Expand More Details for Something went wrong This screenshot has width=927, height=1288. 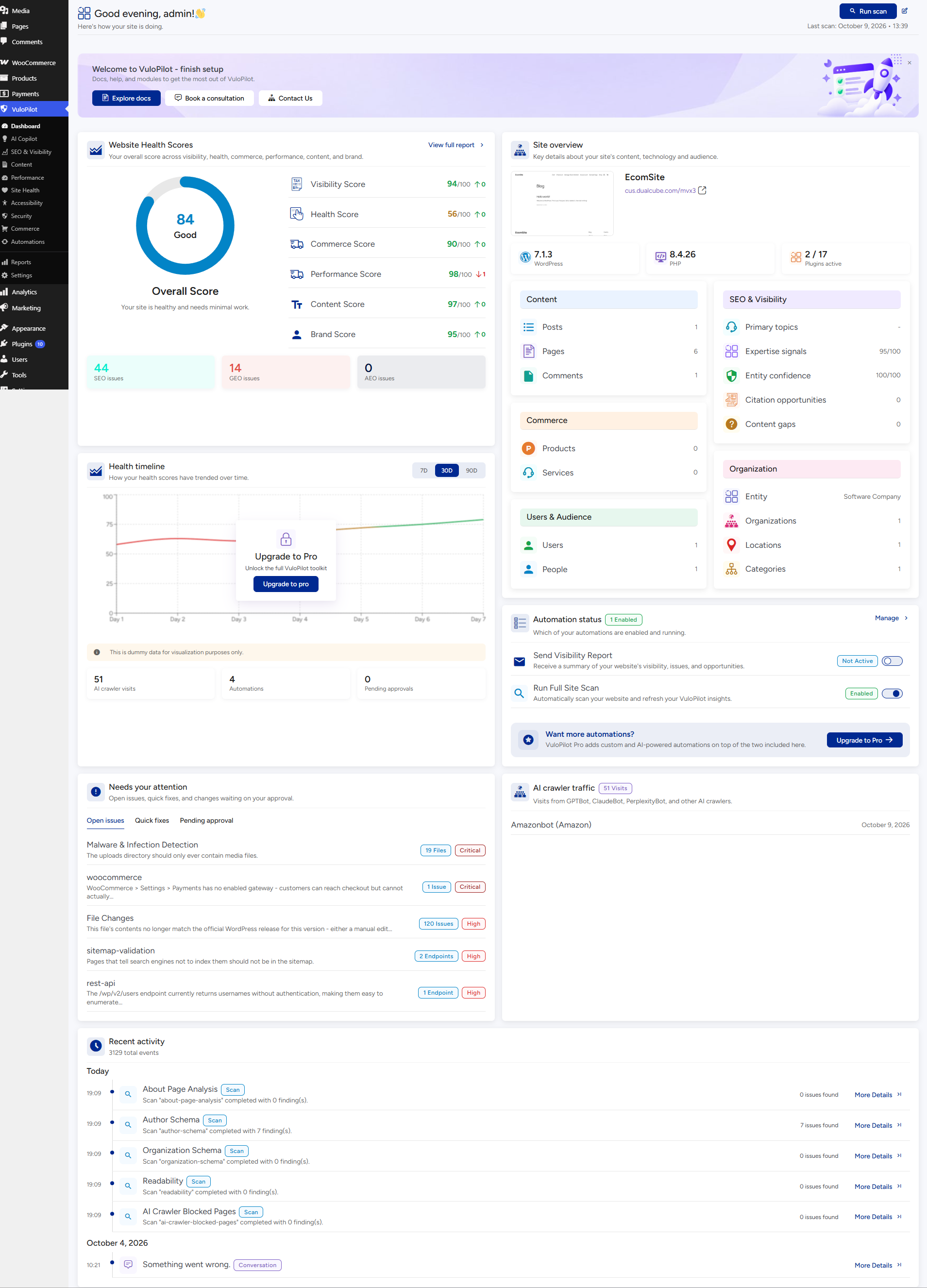click(x=877, y=1265)
